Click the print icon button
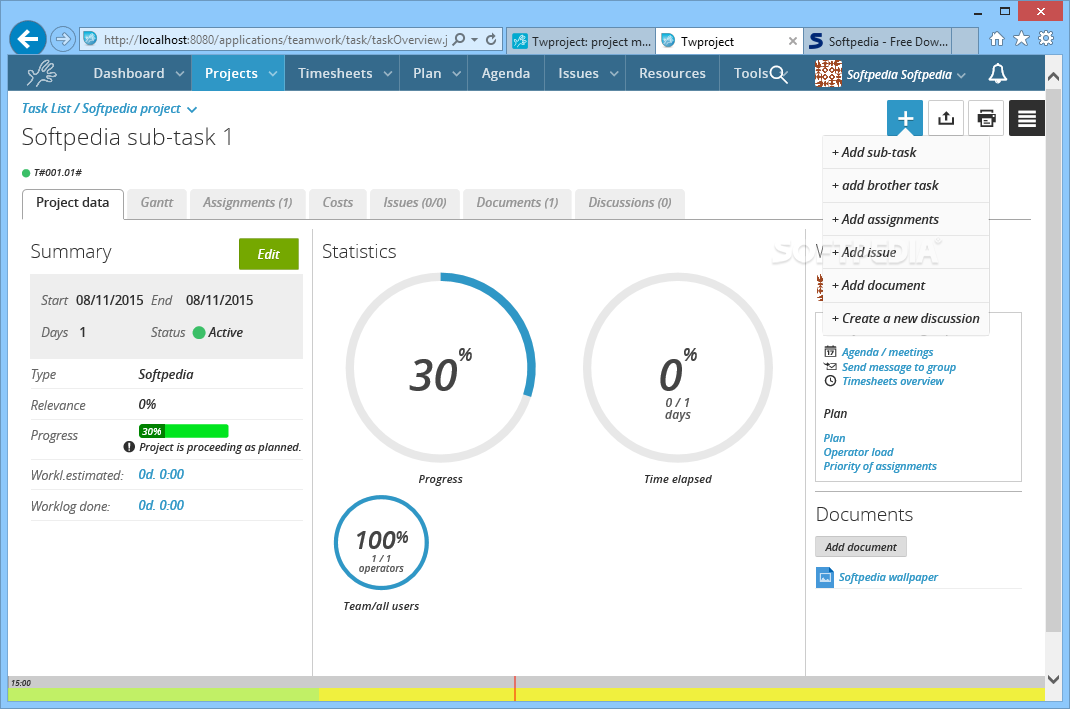 coord(986,118)
